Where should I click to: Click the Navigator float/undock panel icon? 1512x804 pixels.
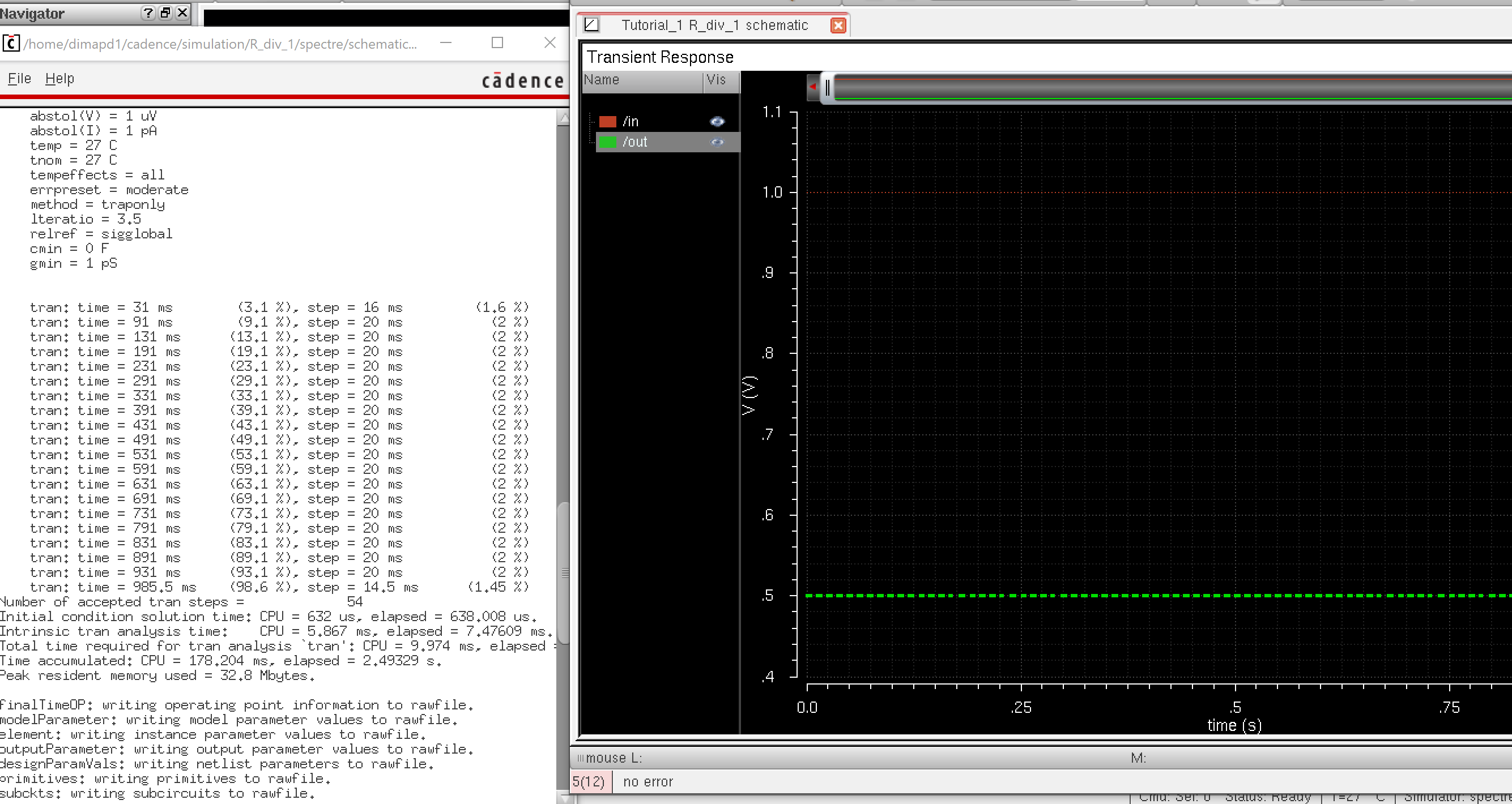coord(165,13)
